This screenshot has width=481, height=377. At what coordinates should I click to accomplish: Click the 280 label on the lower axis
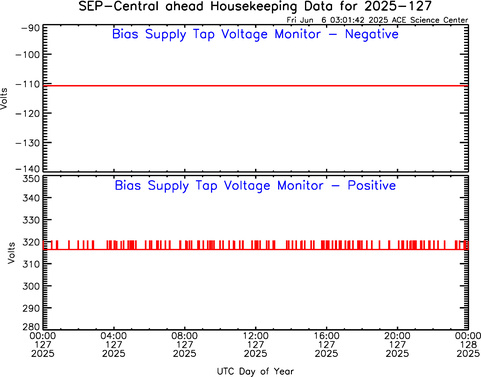point(31,326)
